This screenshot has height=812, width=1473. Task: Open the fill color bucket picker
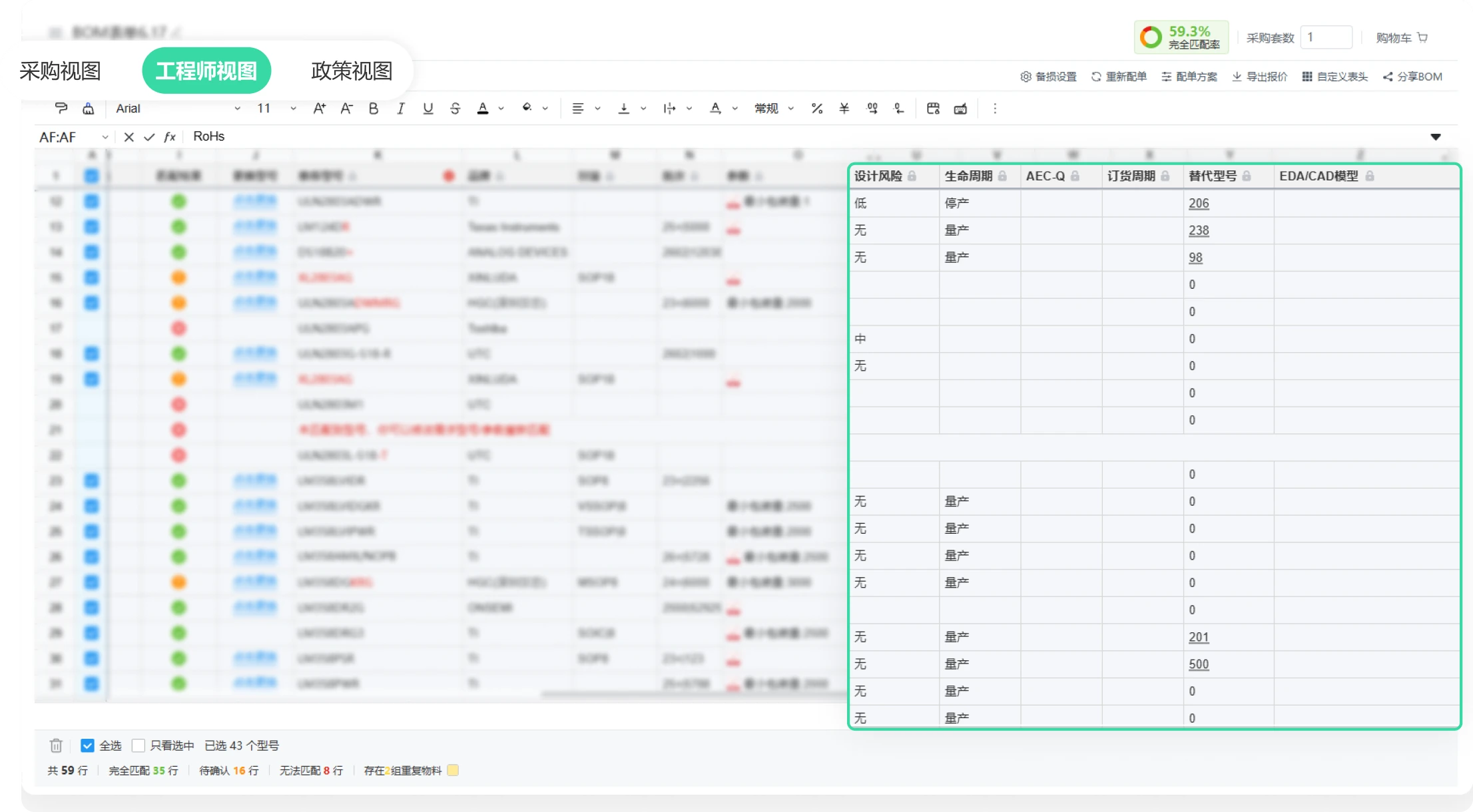pos(527,107)
